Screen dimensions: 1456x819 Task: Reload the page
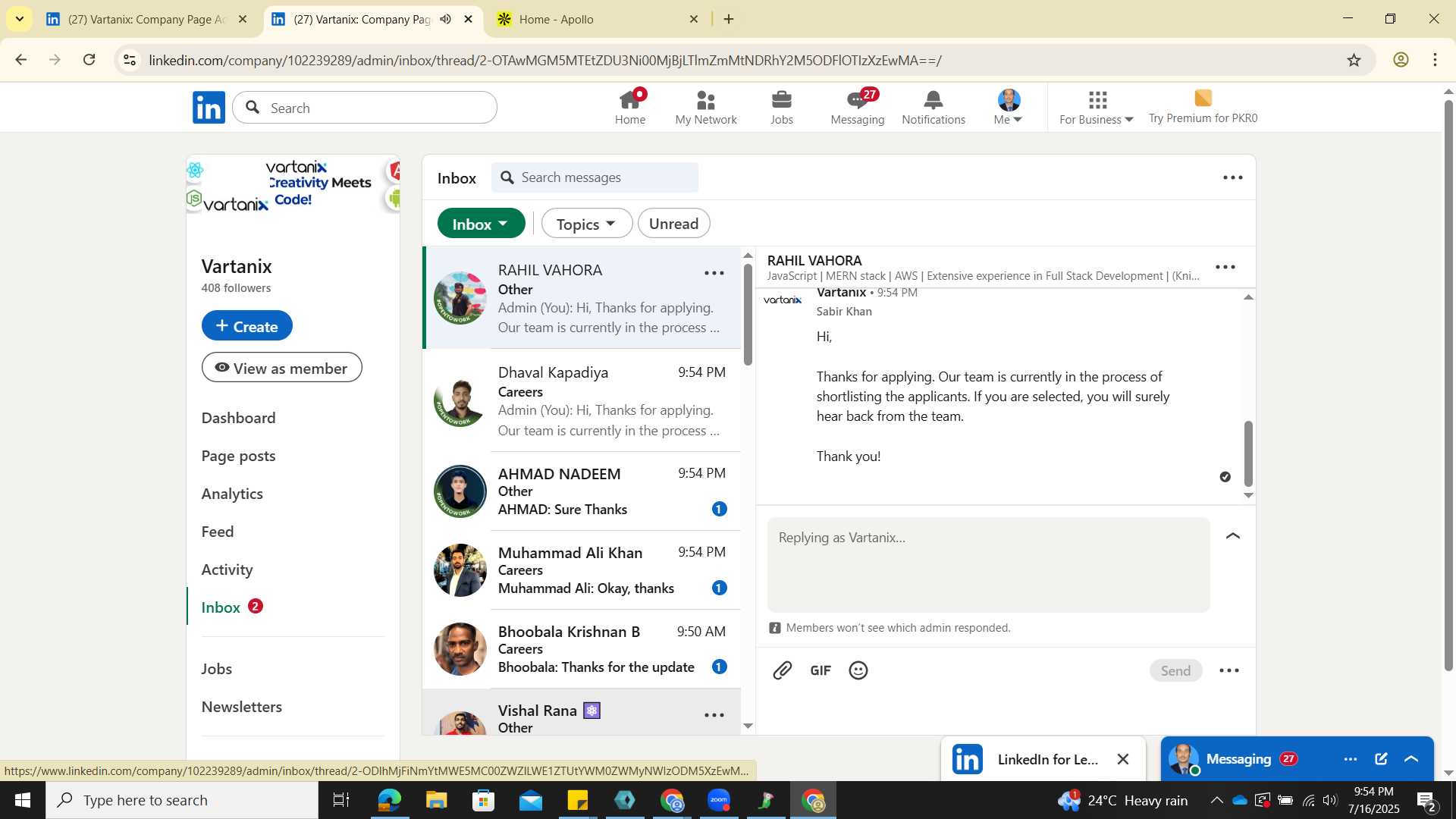click(89, 60)
